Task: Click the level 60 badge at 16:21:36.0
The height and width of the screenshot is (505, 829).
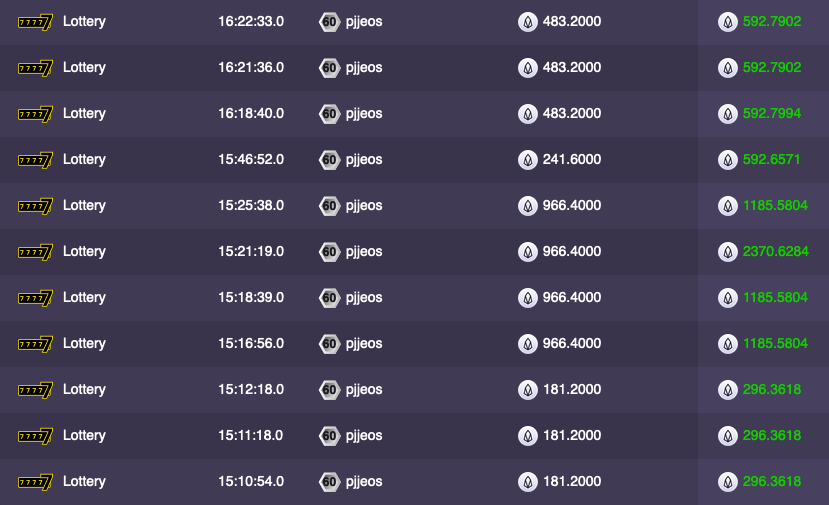Action: point(329,68)
